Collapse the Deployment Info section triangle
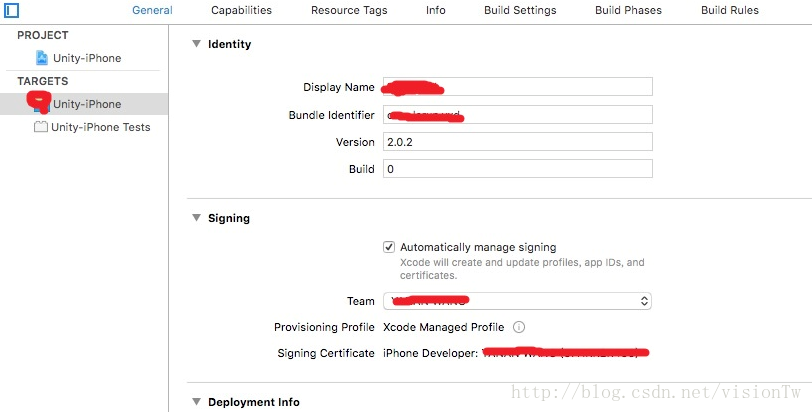 [x=196, y=402]
